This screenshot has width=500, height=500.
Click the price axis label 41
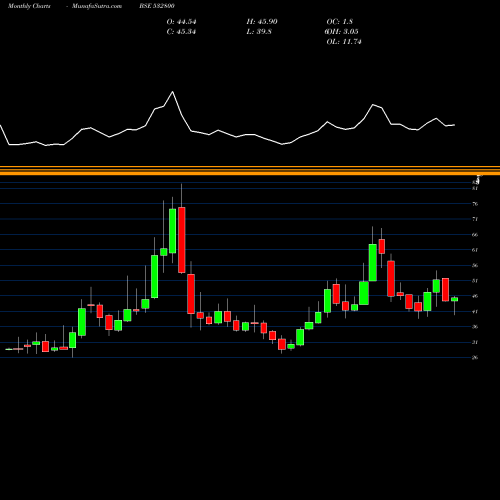coord(475,312)
